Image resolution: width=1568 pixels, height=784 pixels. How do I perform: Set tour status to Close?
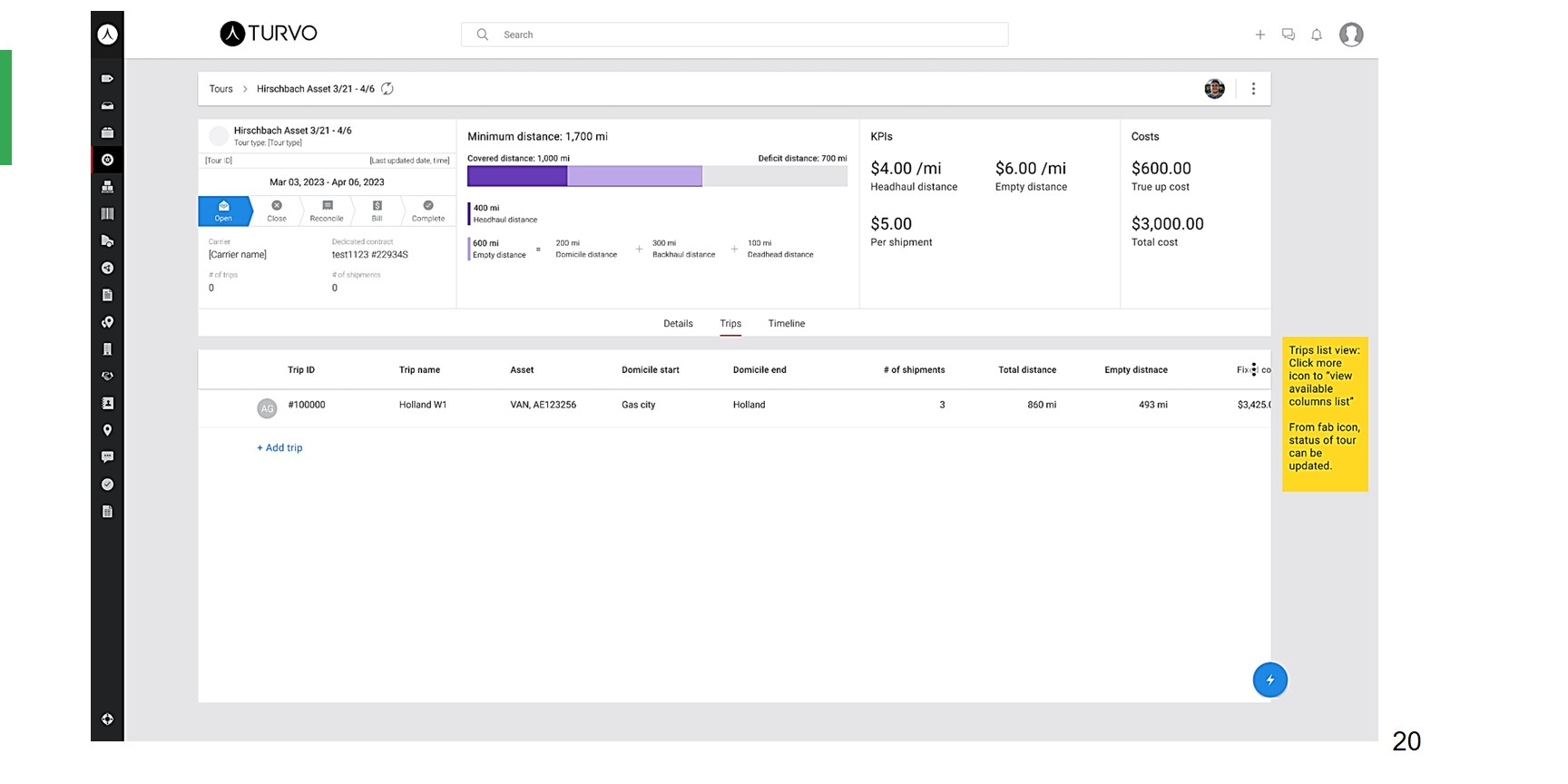(277, 211)
